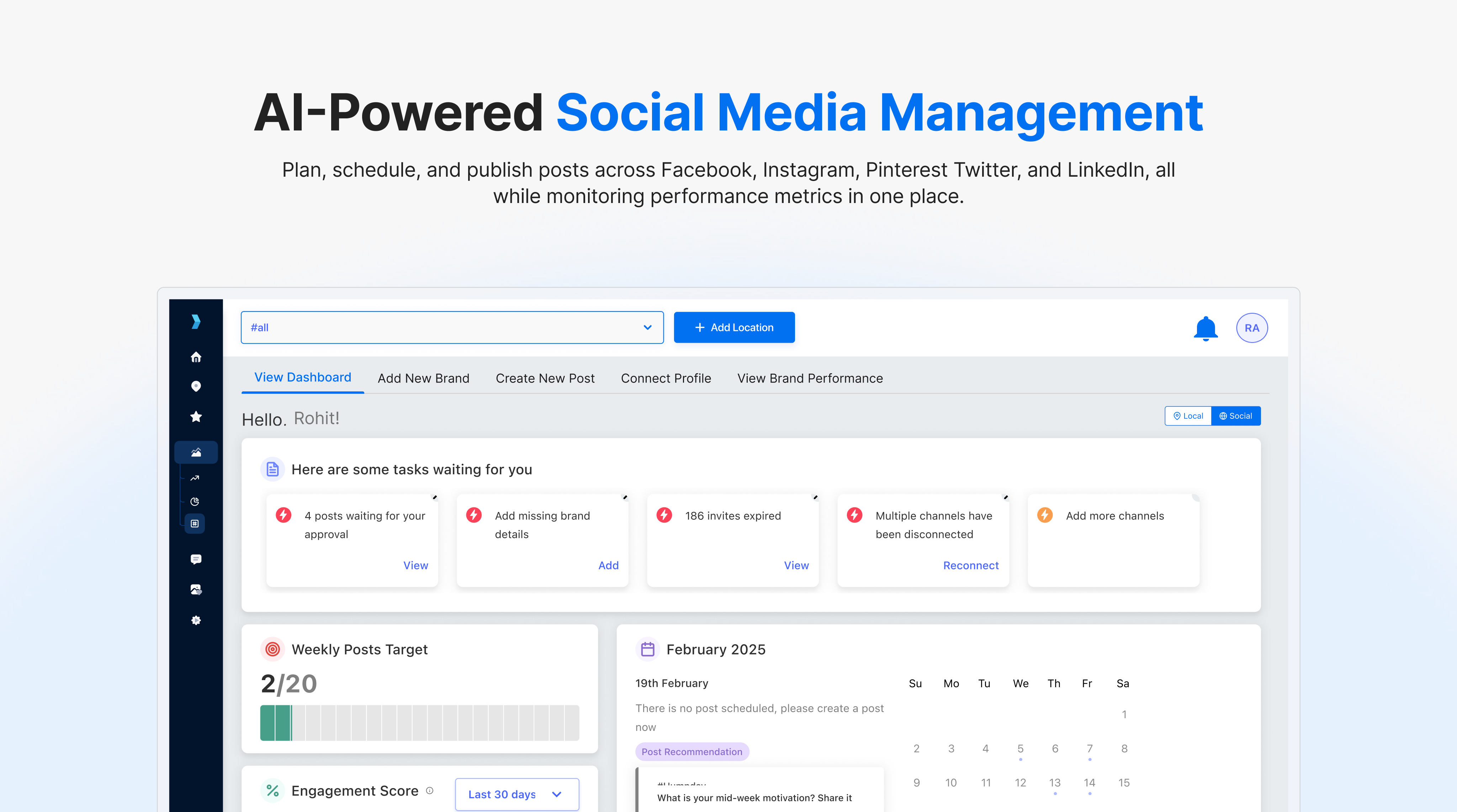Open the location pin sidebar icon
This screenshot has width=1457, height=812.
pos(196,386)
